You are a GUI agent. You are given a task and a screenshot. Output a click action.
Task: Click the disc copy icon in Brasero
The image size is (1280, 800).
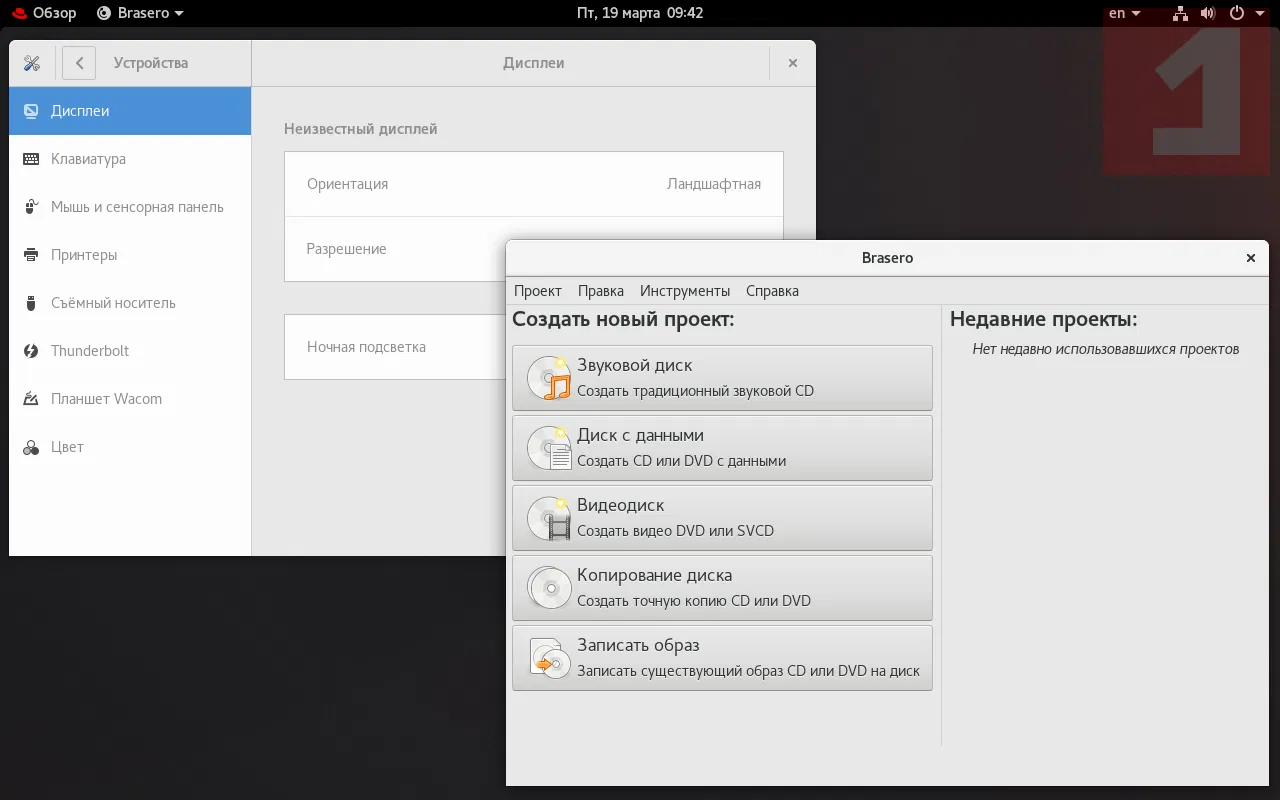(549, 588)
